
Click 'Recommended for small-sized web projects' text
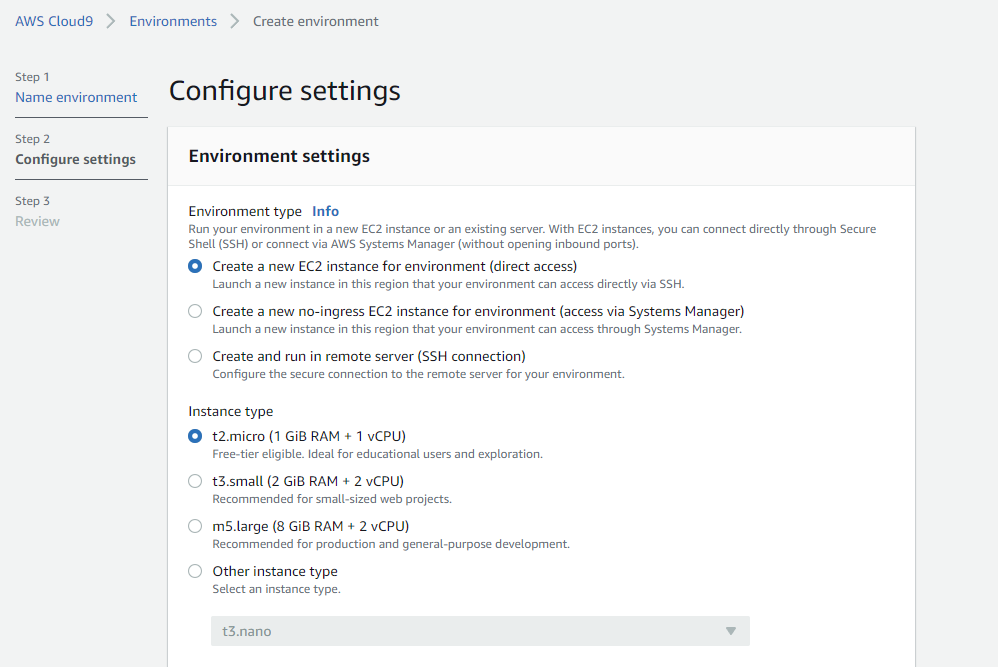[x=332, y=499]
